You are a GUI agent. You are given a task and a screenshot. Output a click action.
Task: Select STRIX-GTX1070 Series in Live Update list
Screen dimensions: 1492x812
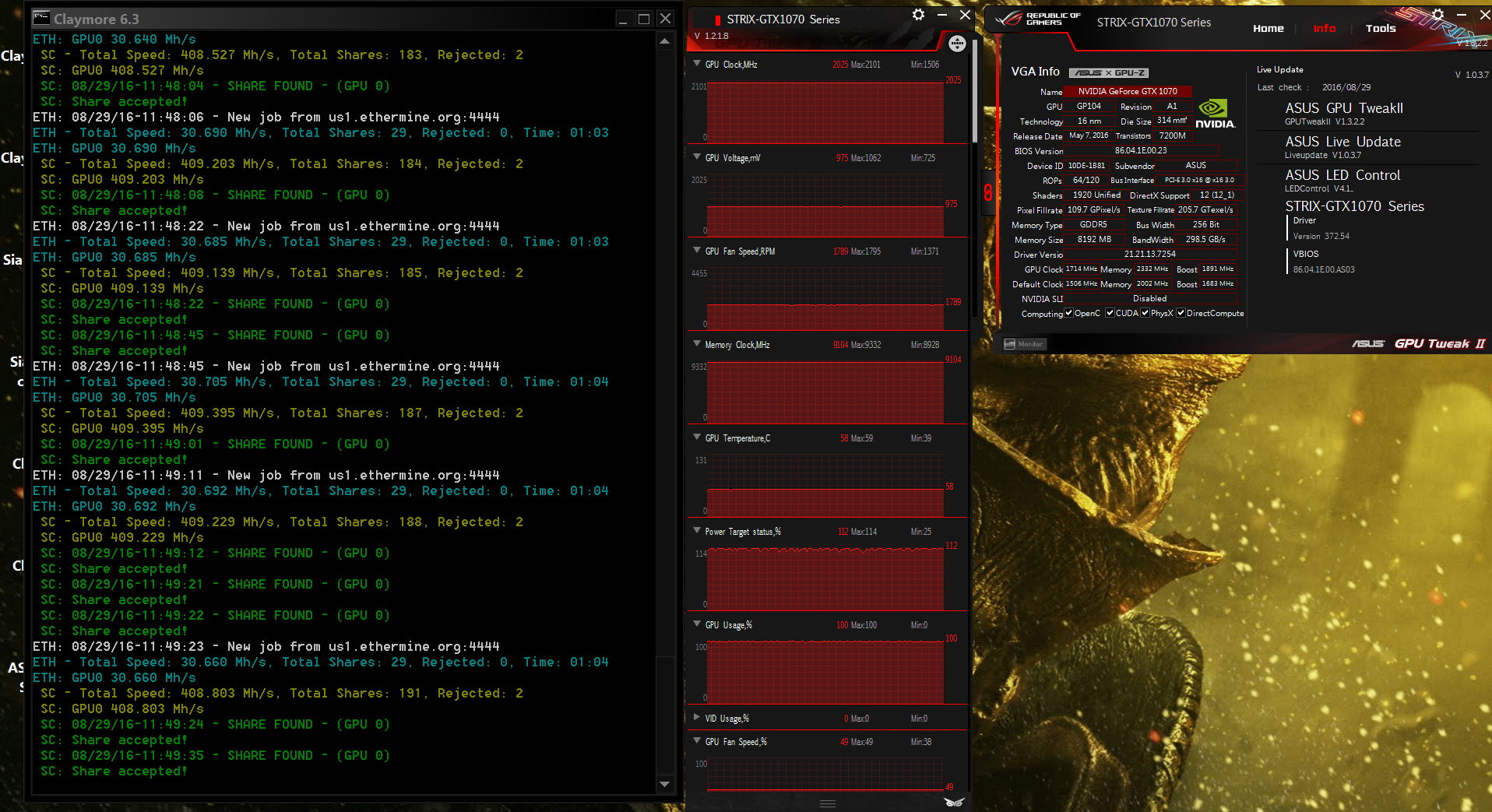click(1354, 206)
